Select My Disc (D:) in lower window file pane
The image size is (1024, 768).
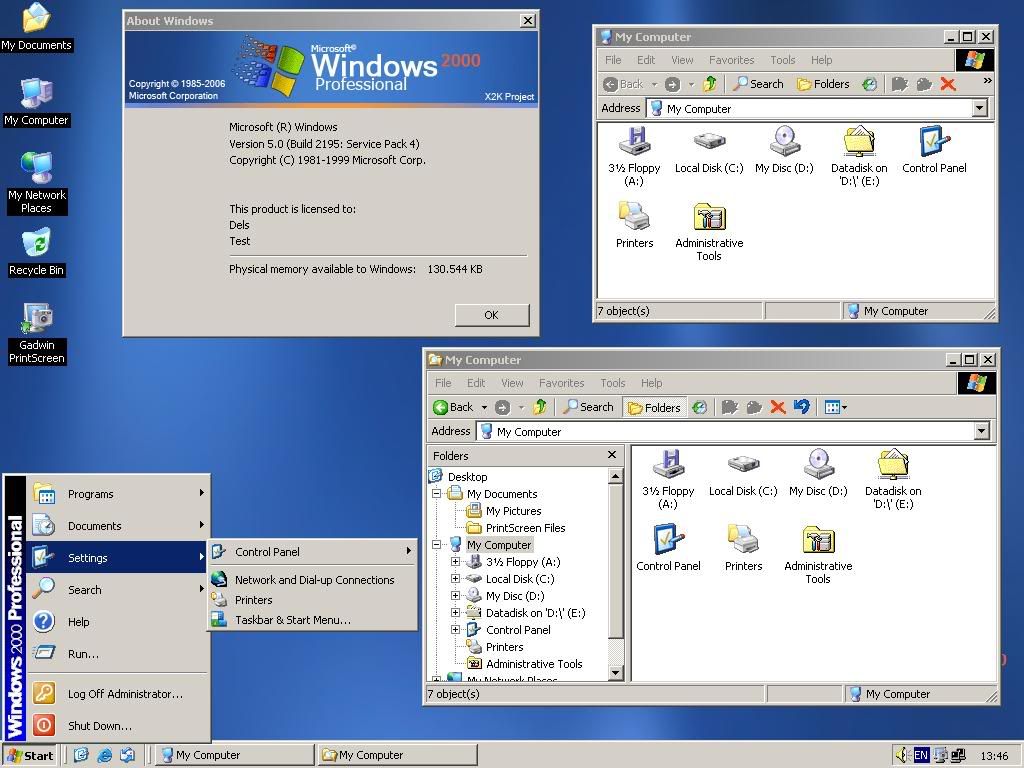coord(818,473)
